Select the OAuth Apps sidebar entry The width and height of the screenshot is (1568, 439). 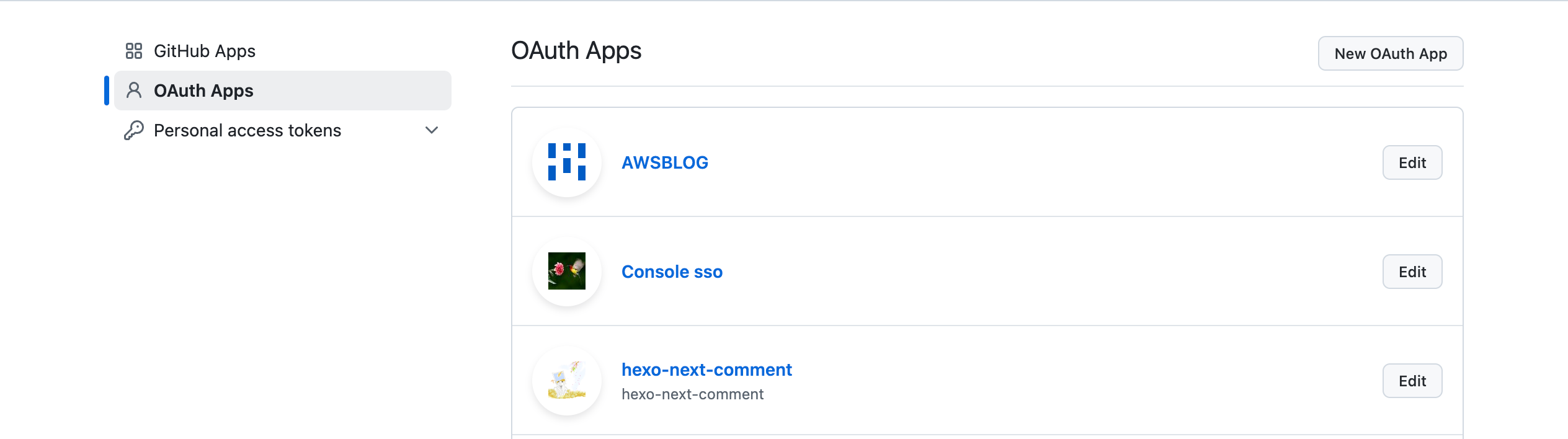point(203,91)
